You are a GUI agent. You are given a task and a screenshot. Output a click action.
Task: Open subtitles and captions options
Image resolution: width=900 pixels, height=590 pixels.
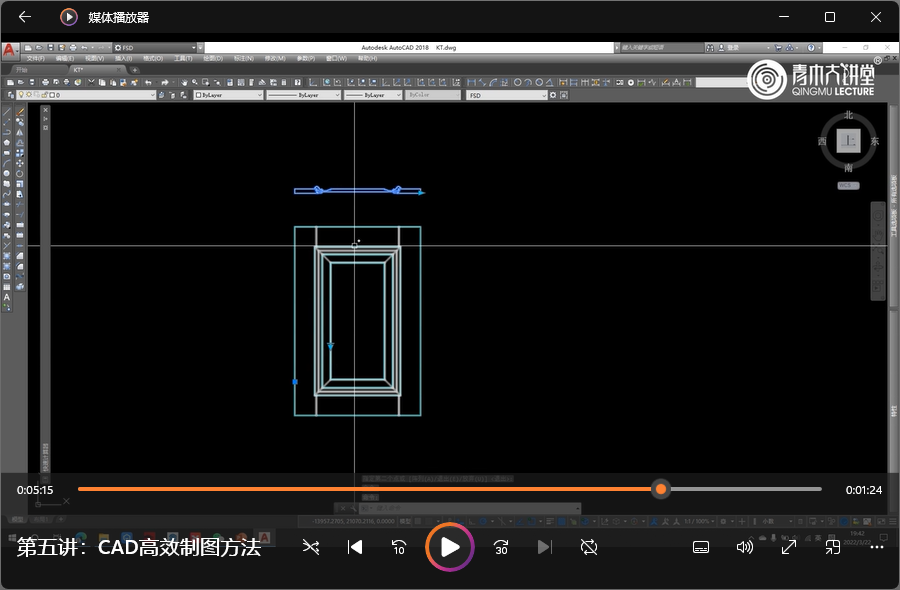click(x=701, y=547)
